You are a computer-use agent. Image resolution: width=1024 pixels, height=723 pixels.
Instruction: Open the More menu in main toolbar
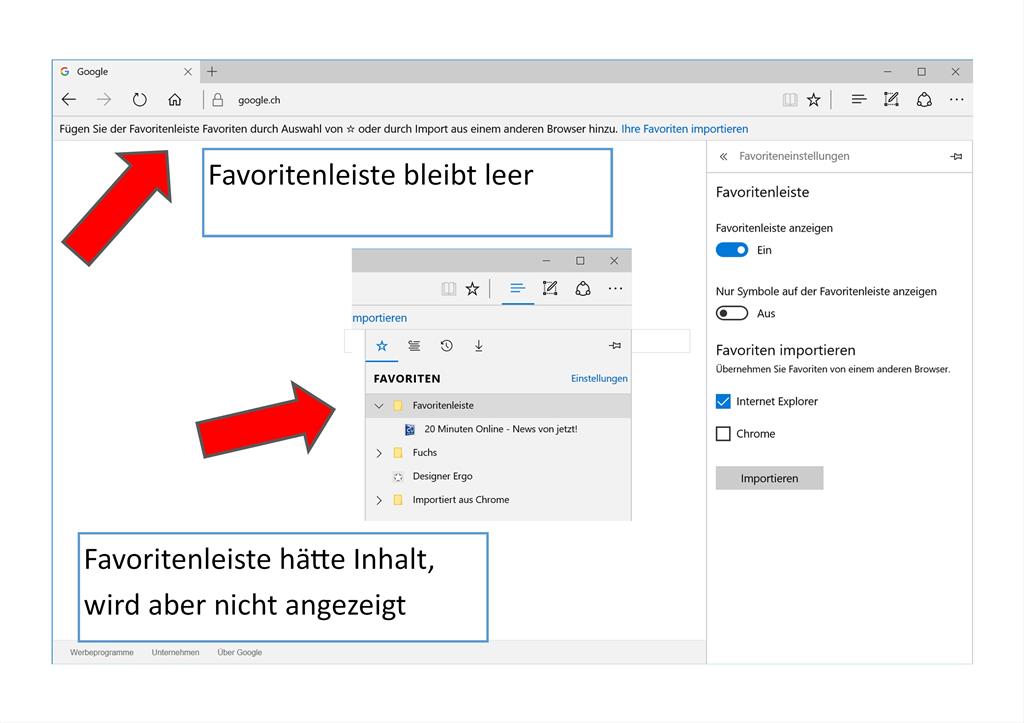957,99
